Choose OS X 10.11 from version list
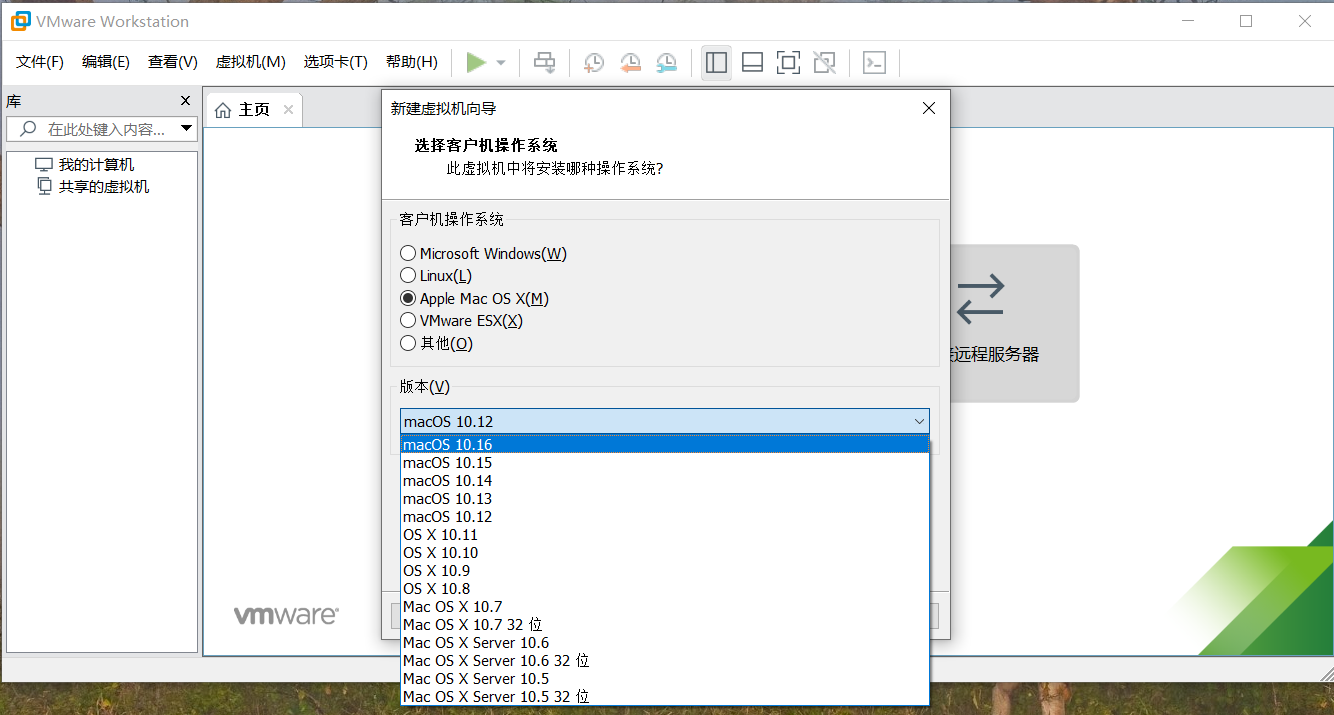 [x=665, y=535]
